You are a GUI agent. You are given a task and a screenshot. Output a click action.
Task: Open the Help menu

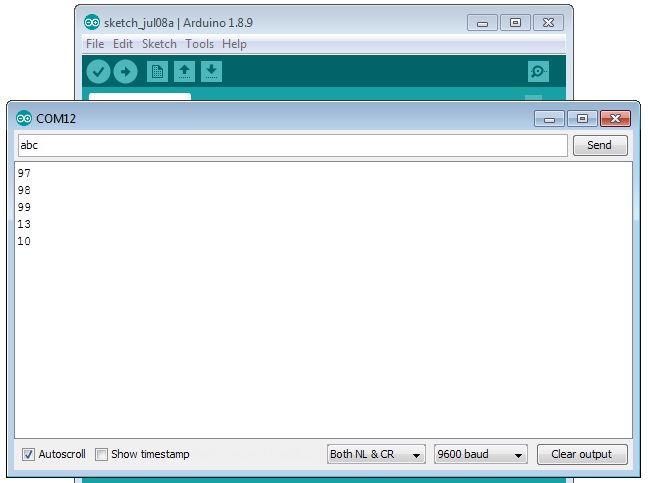234,44
